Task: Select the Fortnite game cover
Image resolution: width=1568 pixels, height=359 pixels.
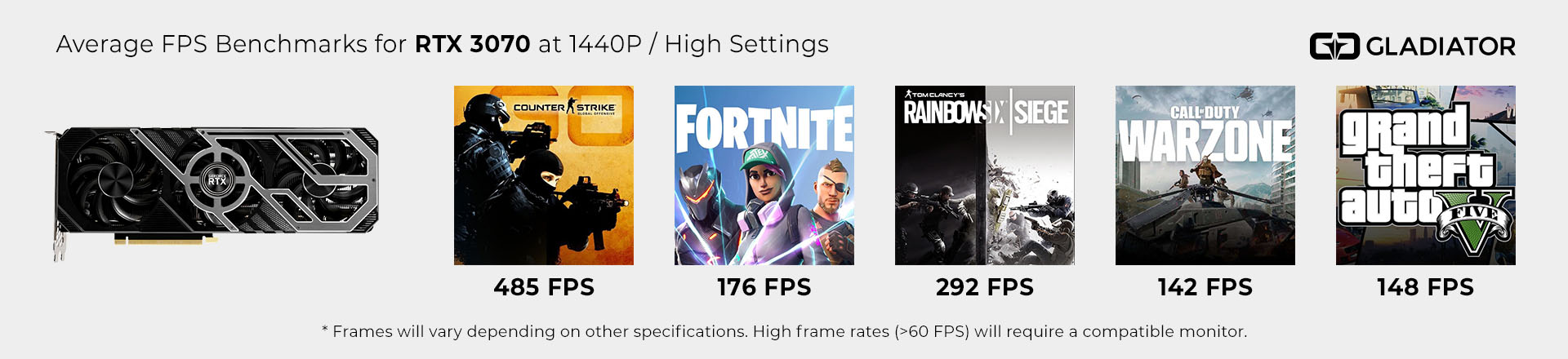Action: click(x=764, y=175)
